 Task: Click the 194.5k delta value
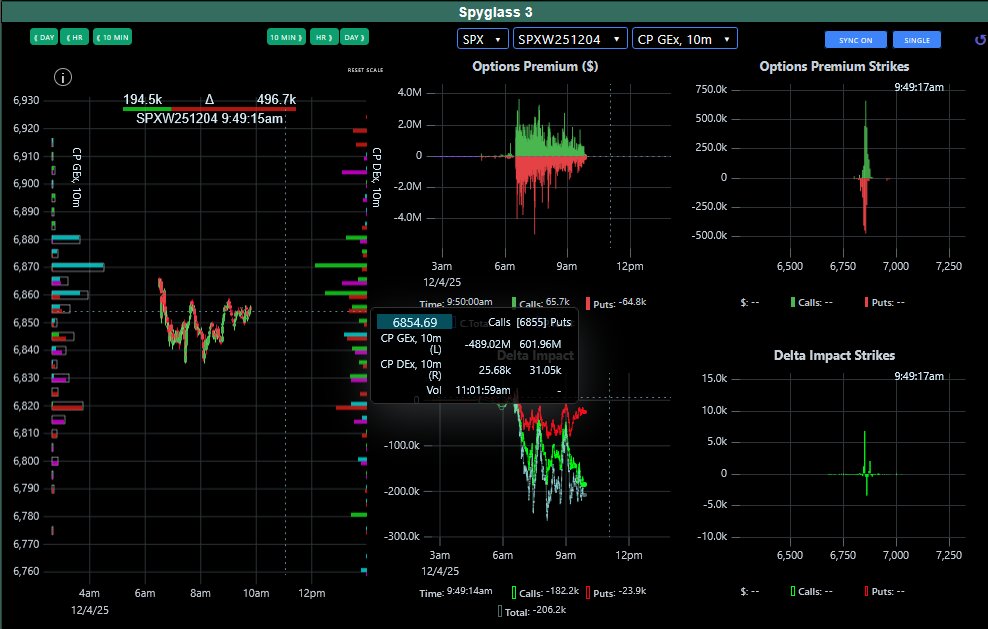click(142, 100)
